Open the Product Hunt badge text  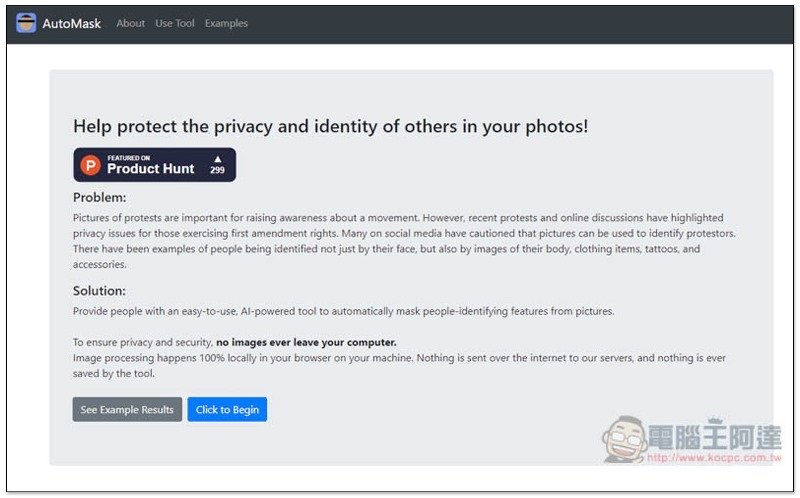point(150,169)
